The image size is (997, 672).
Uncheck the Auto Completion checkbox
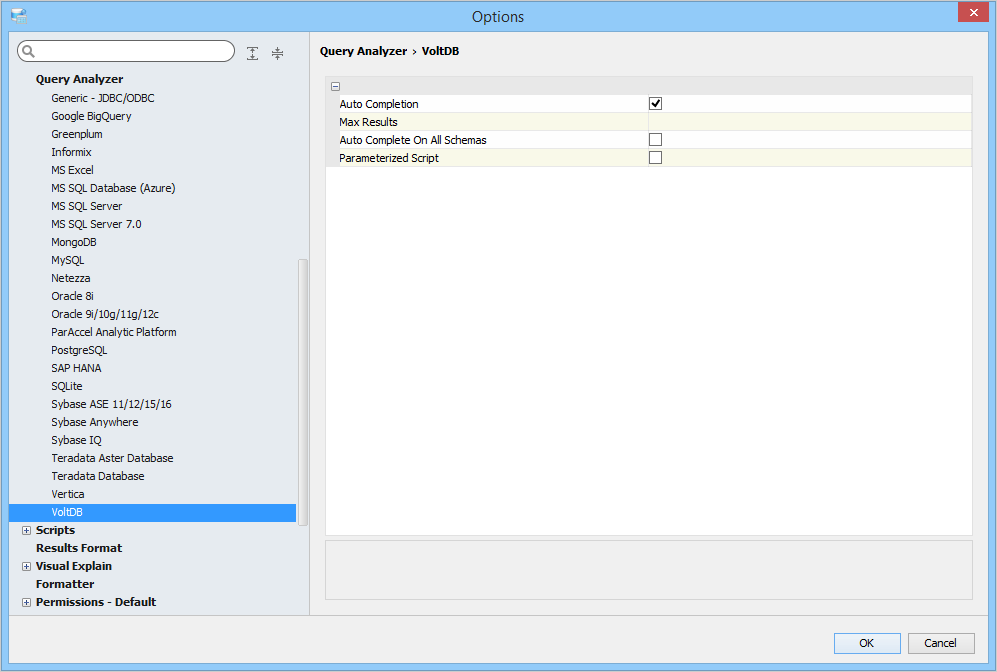655,104
